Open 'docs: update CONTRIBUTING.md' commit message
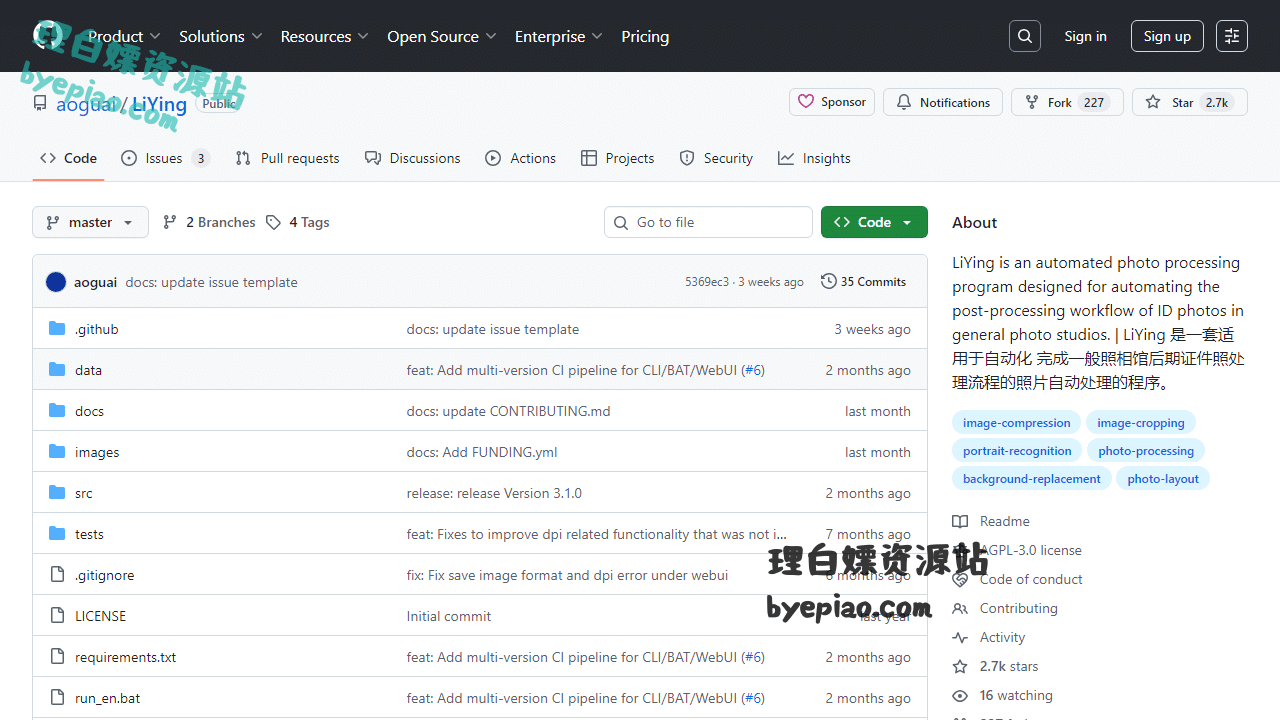 pos(508,411)
